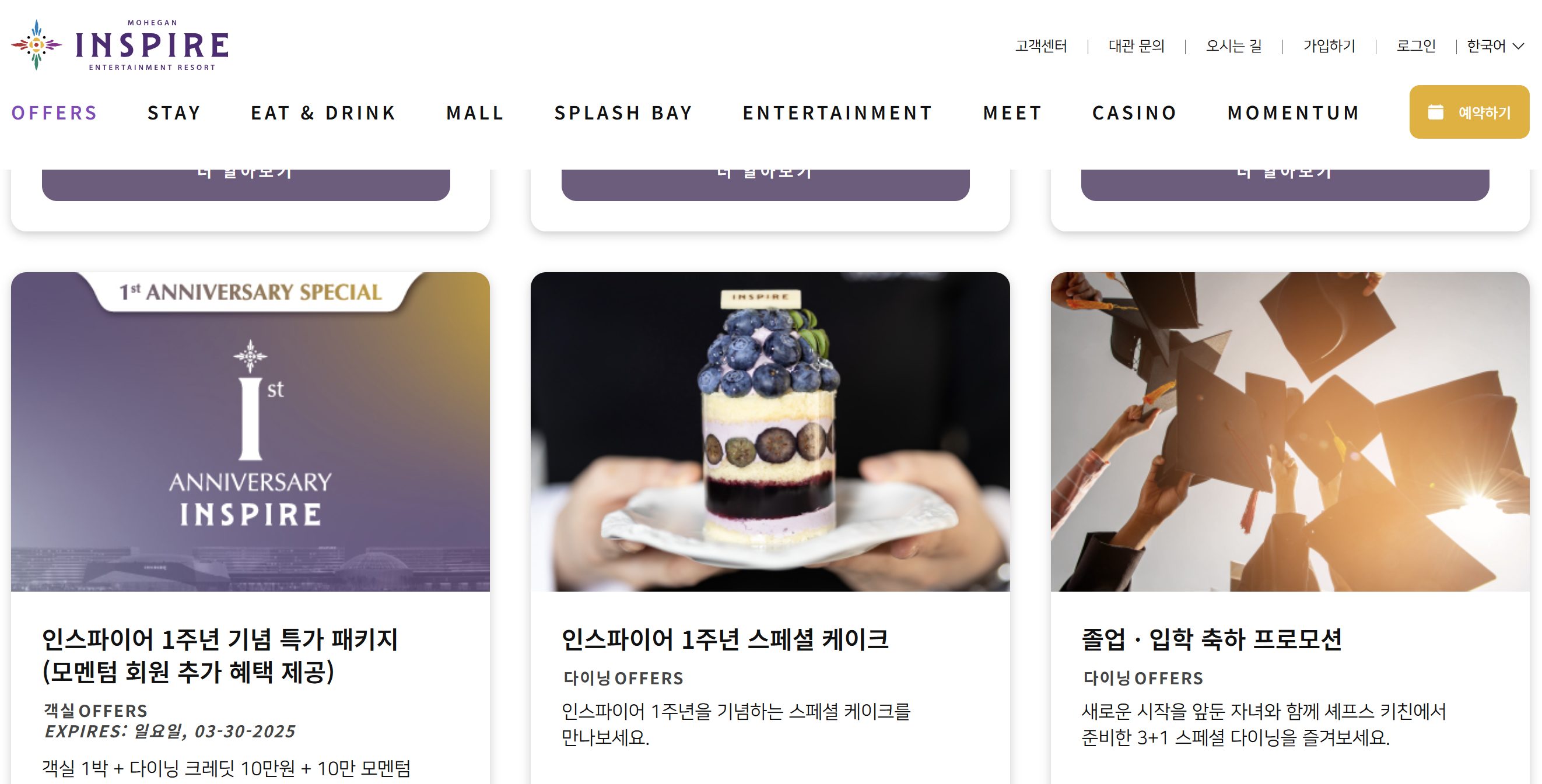Open the MEET menu
This screenshot has width=1542, height=784.
click(1013, 112)
